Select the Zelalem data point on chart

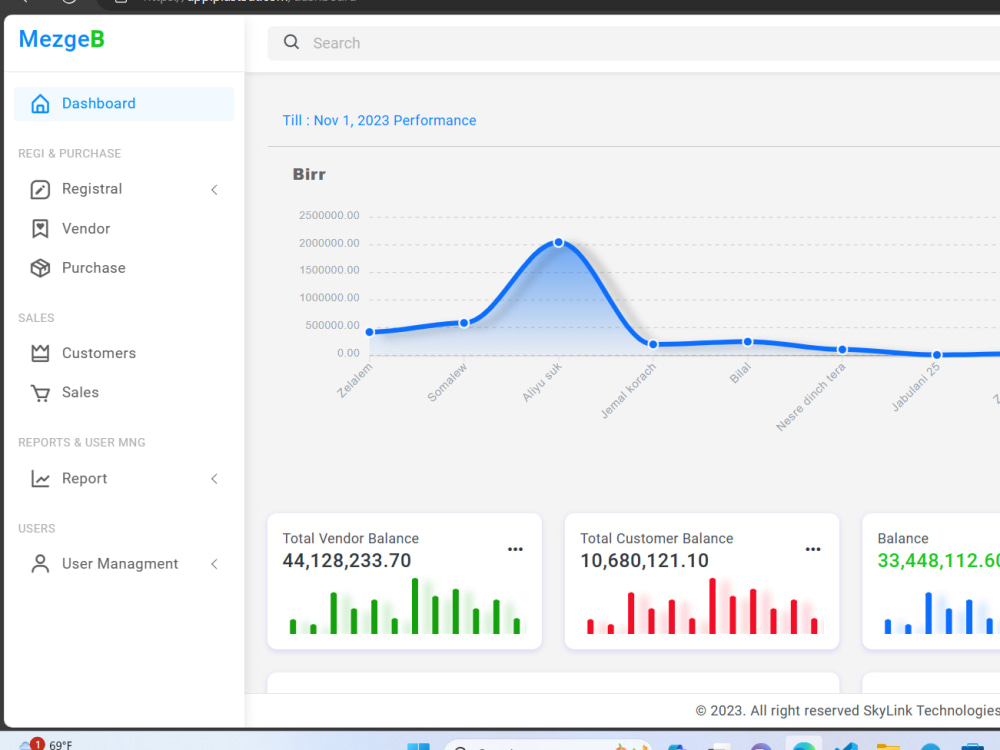(370, 332)
